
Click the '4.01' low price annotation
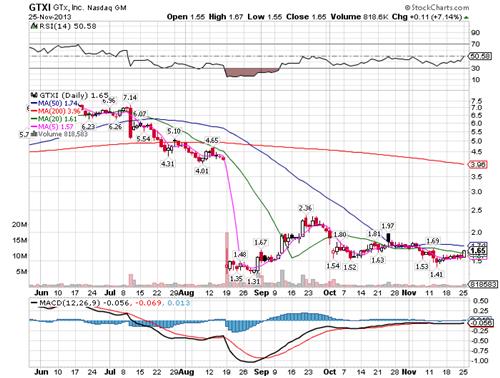202,171
